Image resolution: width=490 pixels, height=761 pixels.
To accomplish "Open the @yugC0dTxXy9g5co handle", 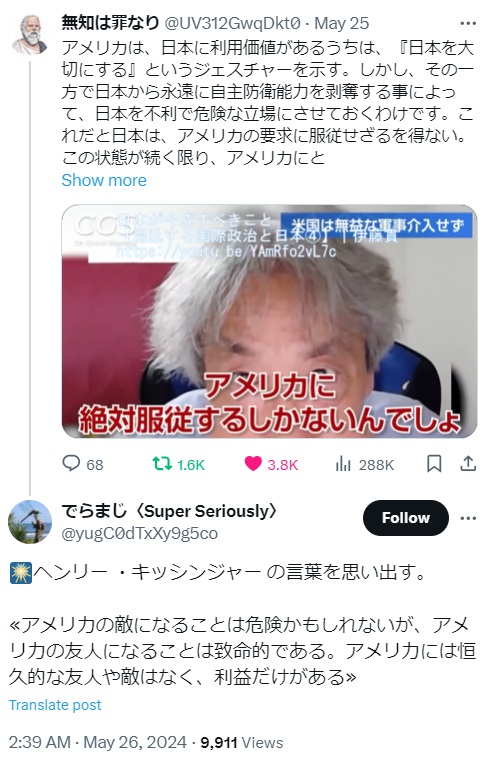I will click(140, 533).
